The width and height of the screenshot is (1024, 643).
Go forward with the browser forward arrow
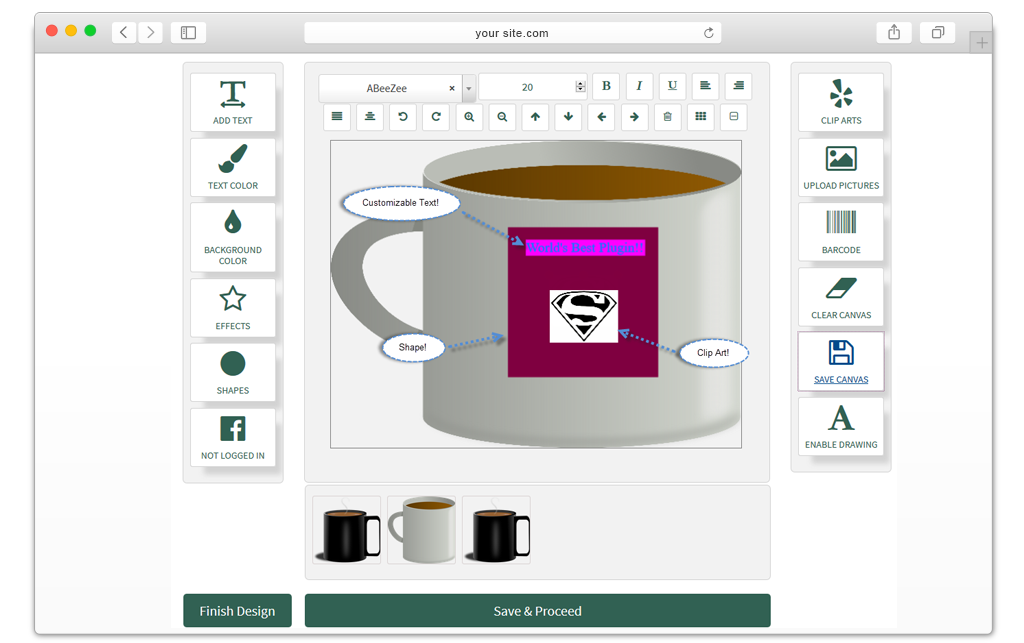(150, 32)
